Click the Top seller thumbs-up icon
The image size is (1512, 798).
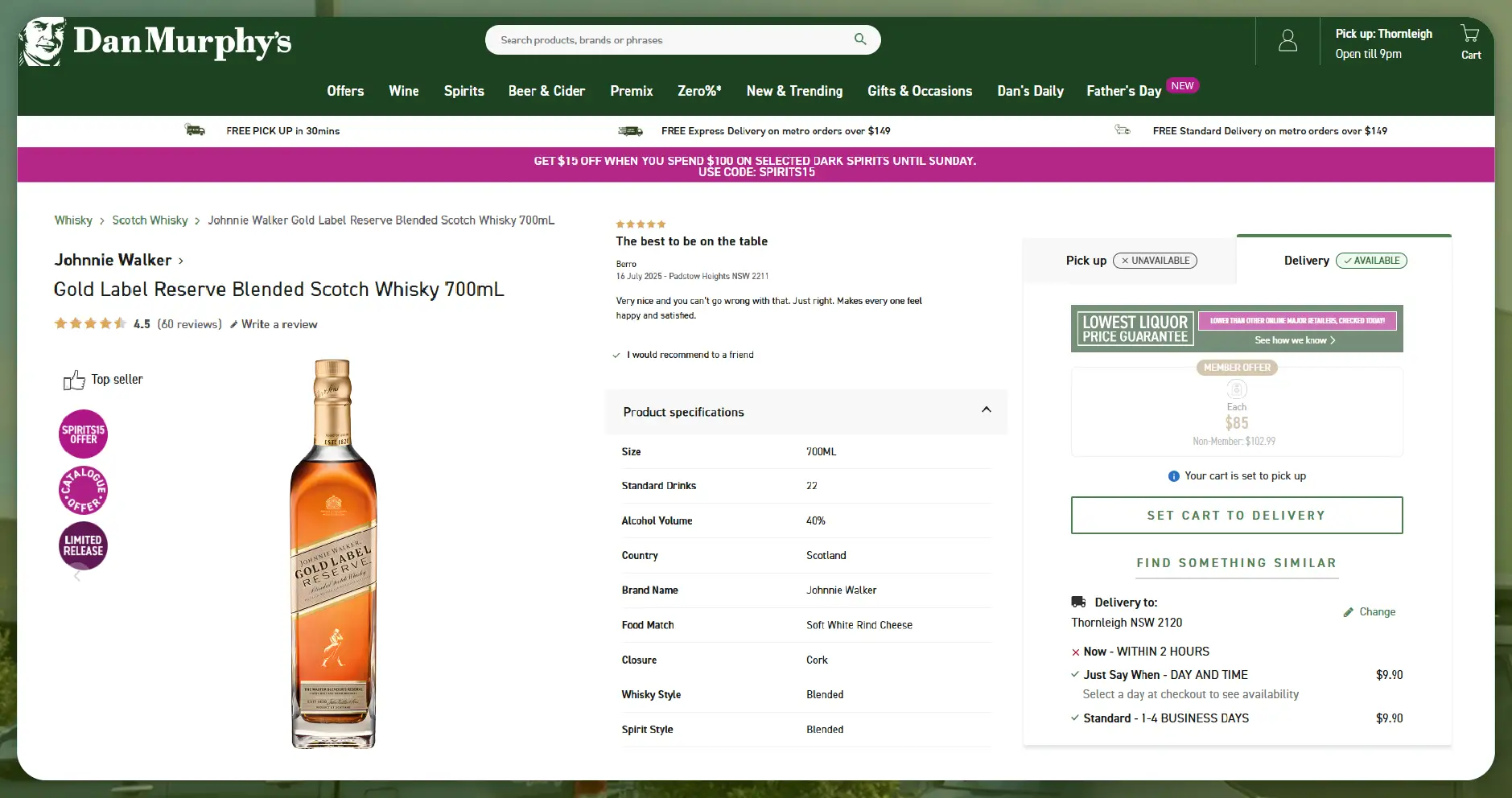coord(74,380)
